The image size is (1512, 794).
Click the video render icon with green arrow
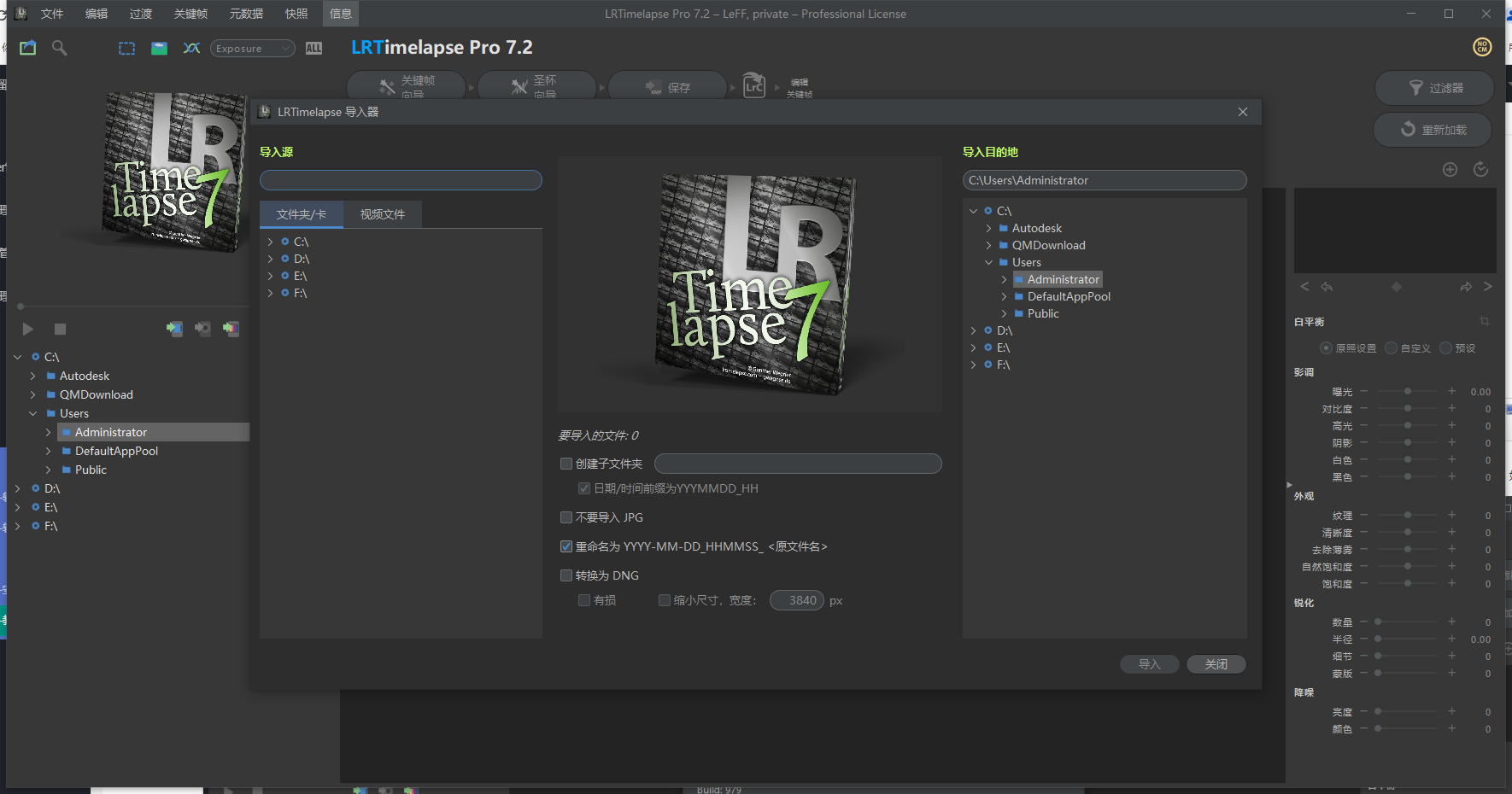coord(174,329)
